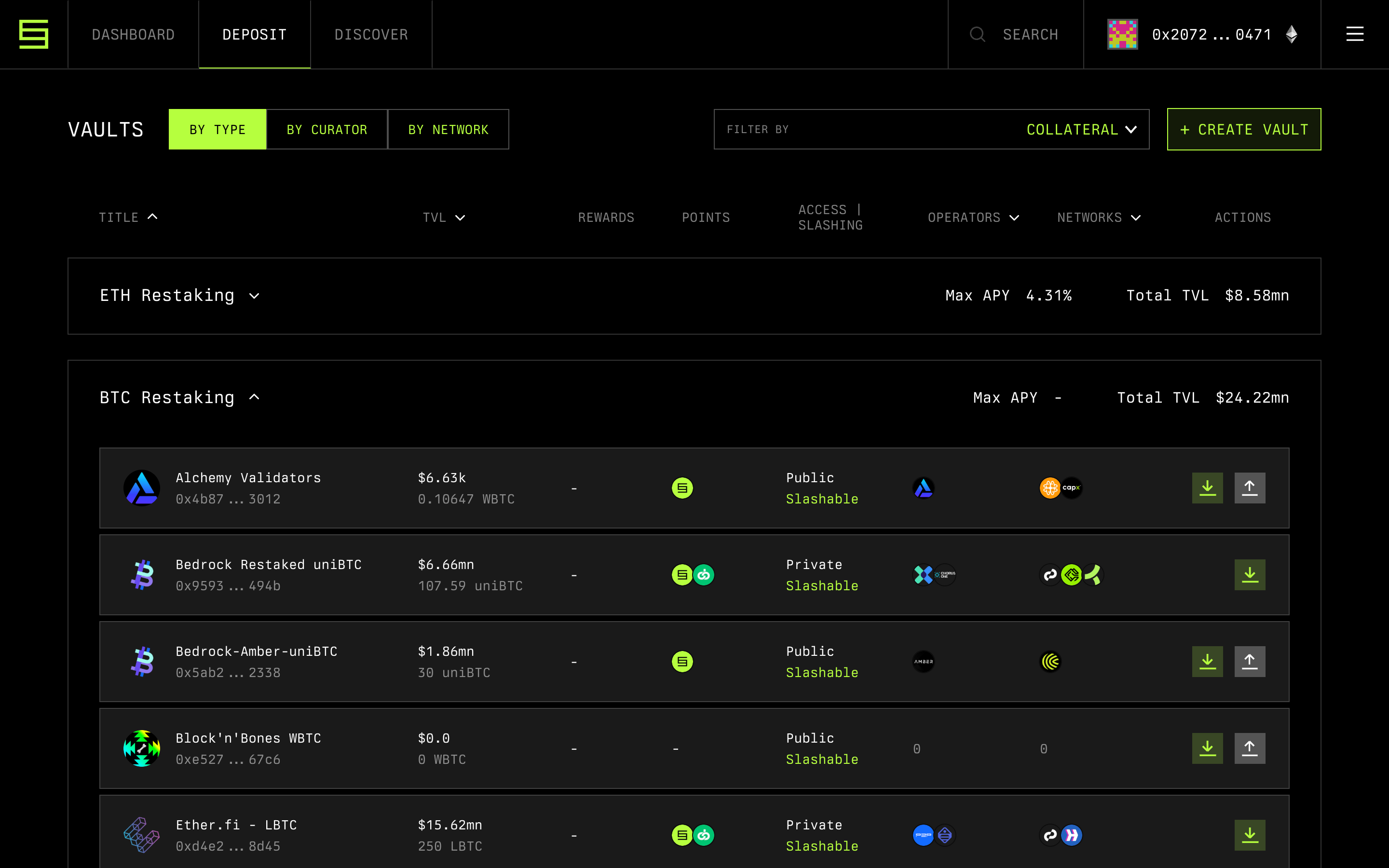Click Alchemy Validators points icon
The width and height of the screenshot is (1389, 868).
pyautogui.click(x=682, y=488)
